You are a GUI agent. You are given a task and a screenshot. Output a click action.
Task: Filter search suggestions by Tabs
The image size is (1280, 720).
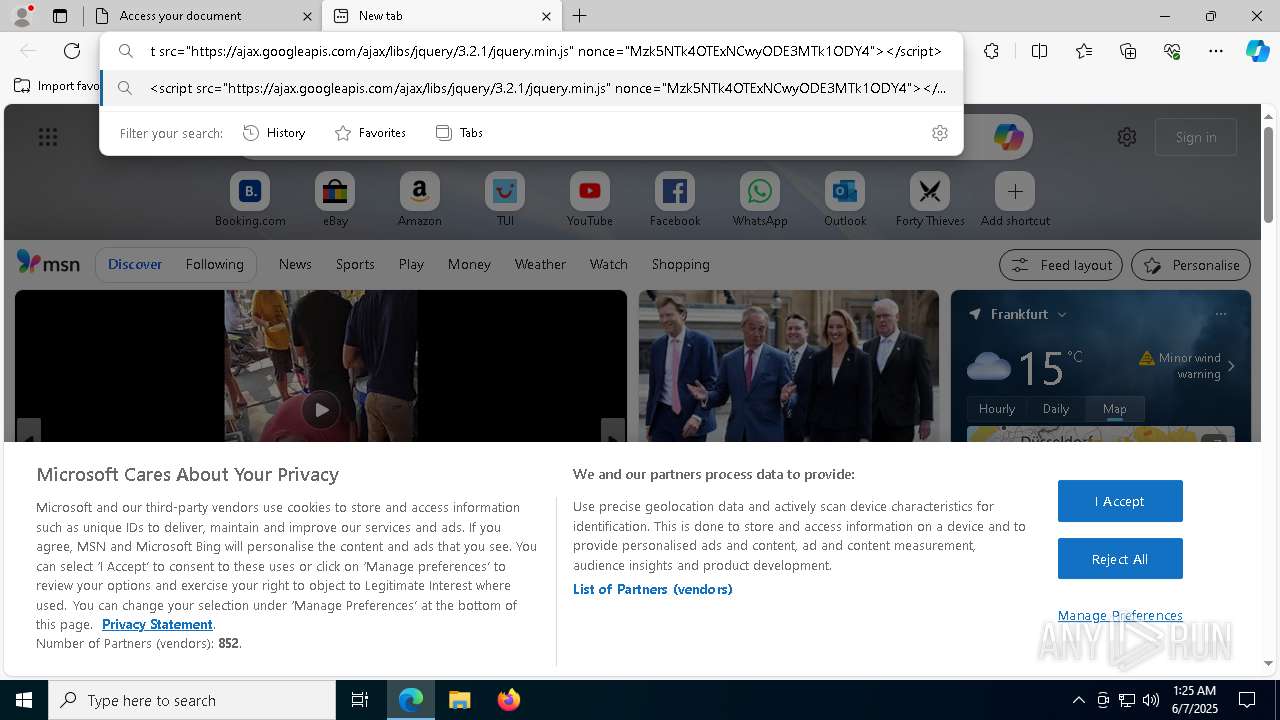459,133
